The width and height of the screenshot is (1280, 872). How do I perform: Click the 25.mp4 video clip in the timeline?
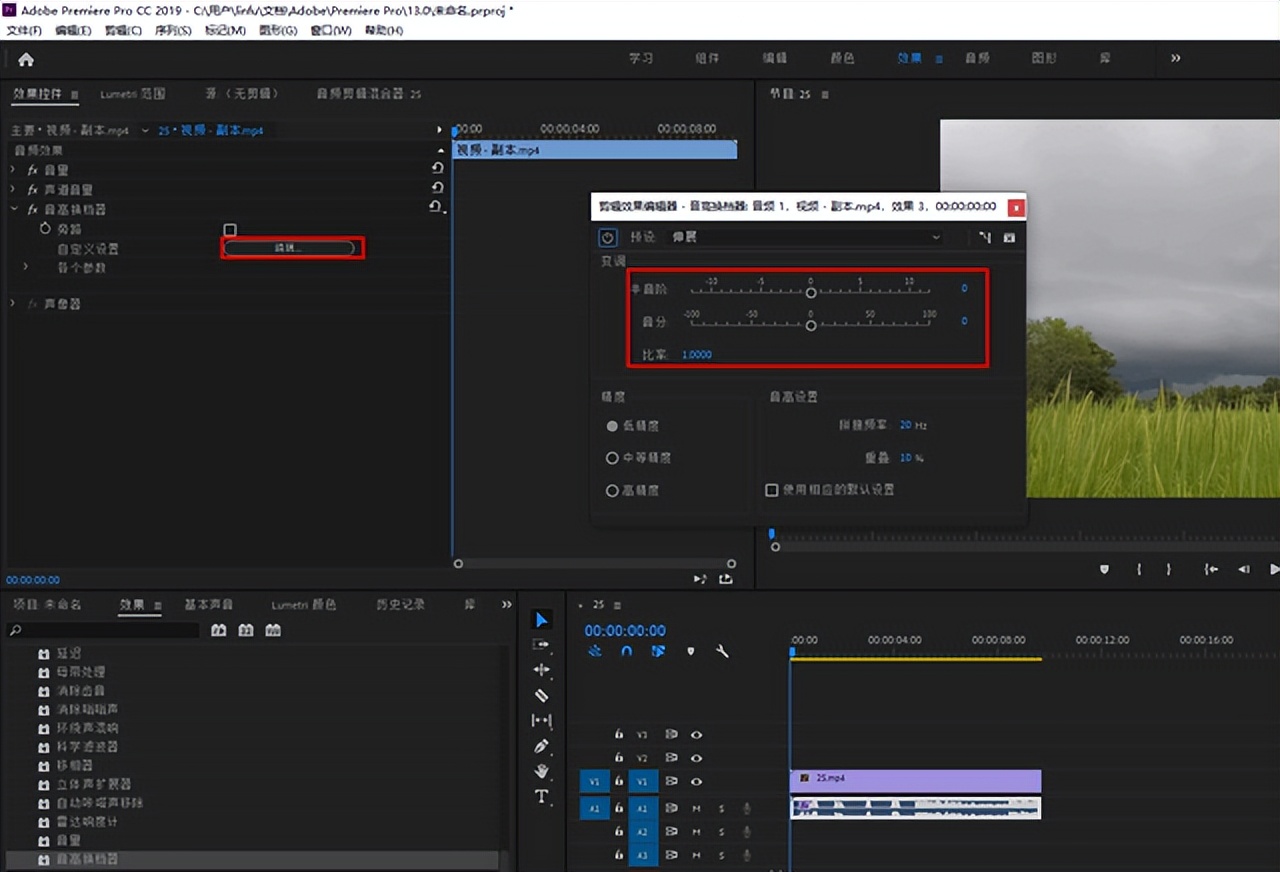click(915, 780)
